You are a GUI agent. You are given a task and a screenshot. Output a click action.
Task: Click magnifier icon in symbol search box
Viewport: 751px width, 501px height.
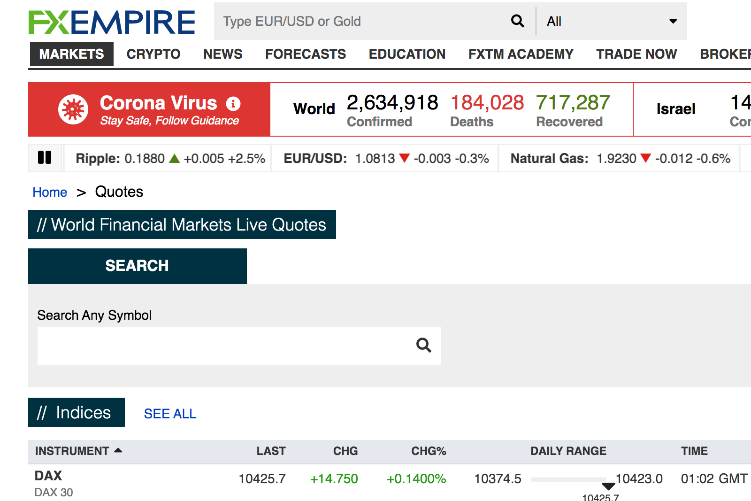click(423, 345)
